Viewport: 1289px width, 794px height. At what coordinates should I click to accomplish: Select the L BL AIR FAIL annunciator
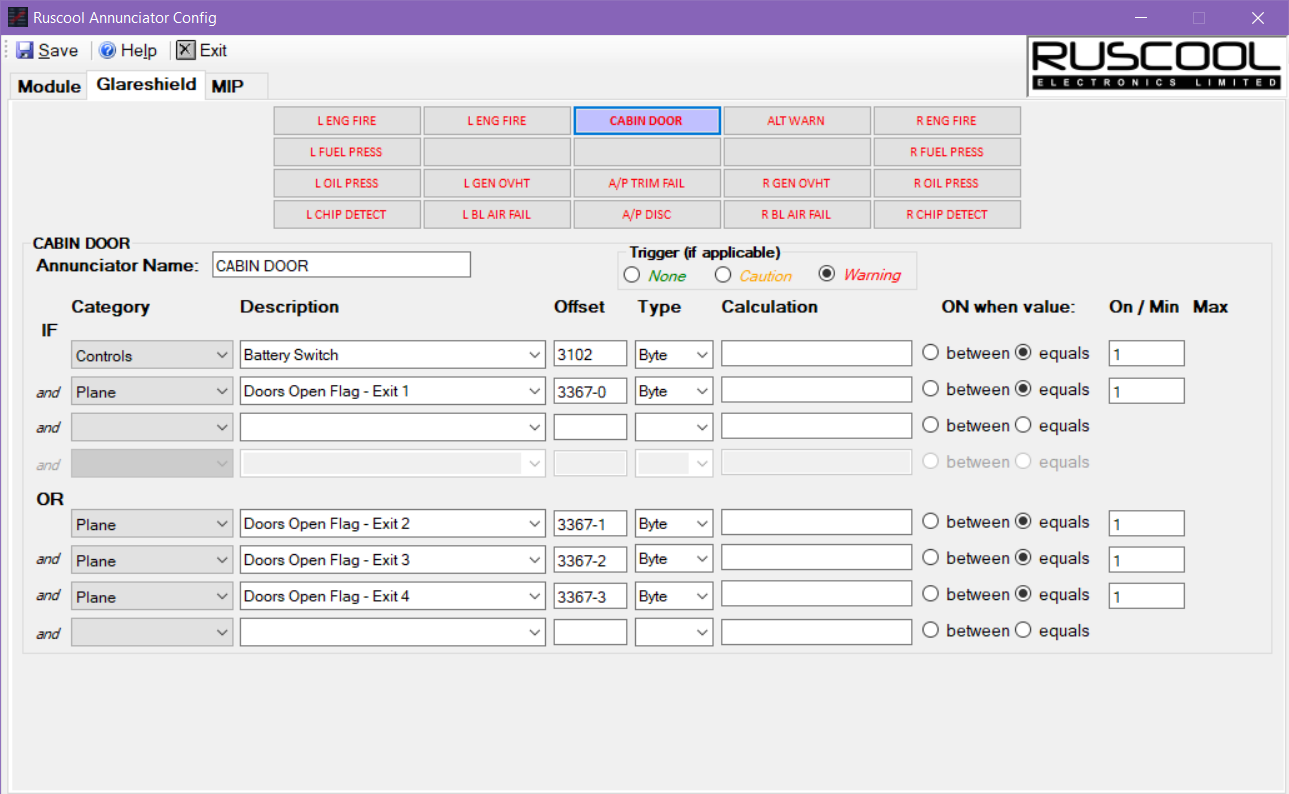(497, 214)
